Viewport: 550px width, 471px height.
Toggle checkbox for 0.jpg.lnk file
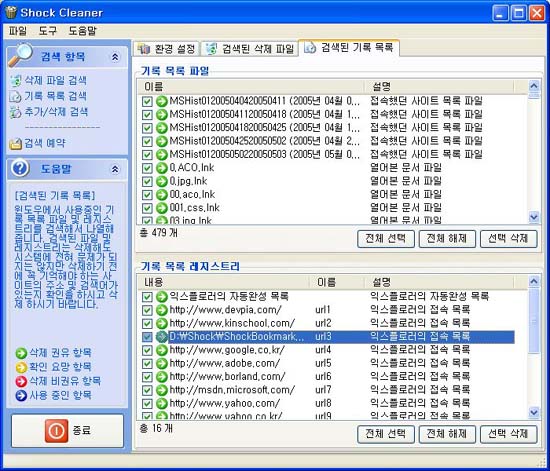[147, 181]
